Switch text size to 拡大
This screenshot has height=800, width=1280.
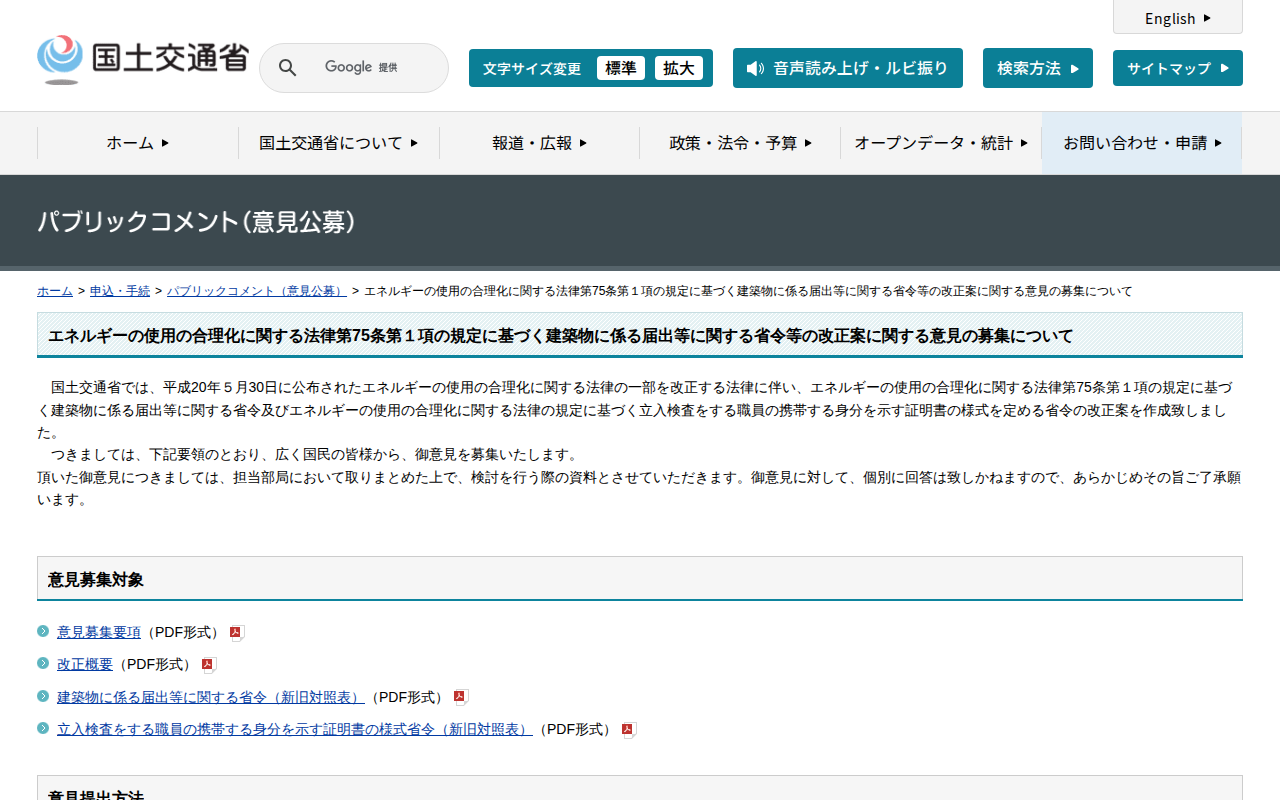pos(678,68)
